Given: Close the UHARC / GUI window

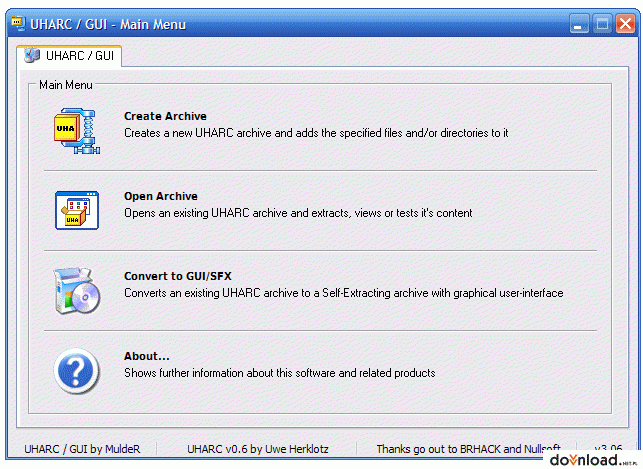Looking at the screenshot, I should click(625, 24).
